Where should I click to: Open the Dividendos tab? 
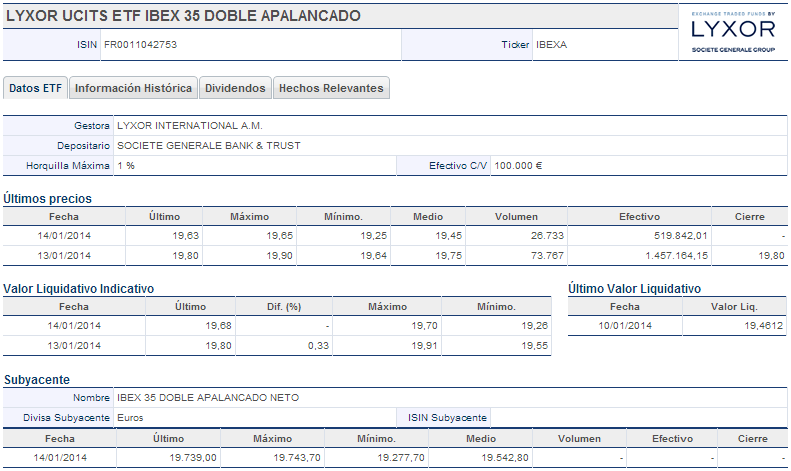(235, 88)
